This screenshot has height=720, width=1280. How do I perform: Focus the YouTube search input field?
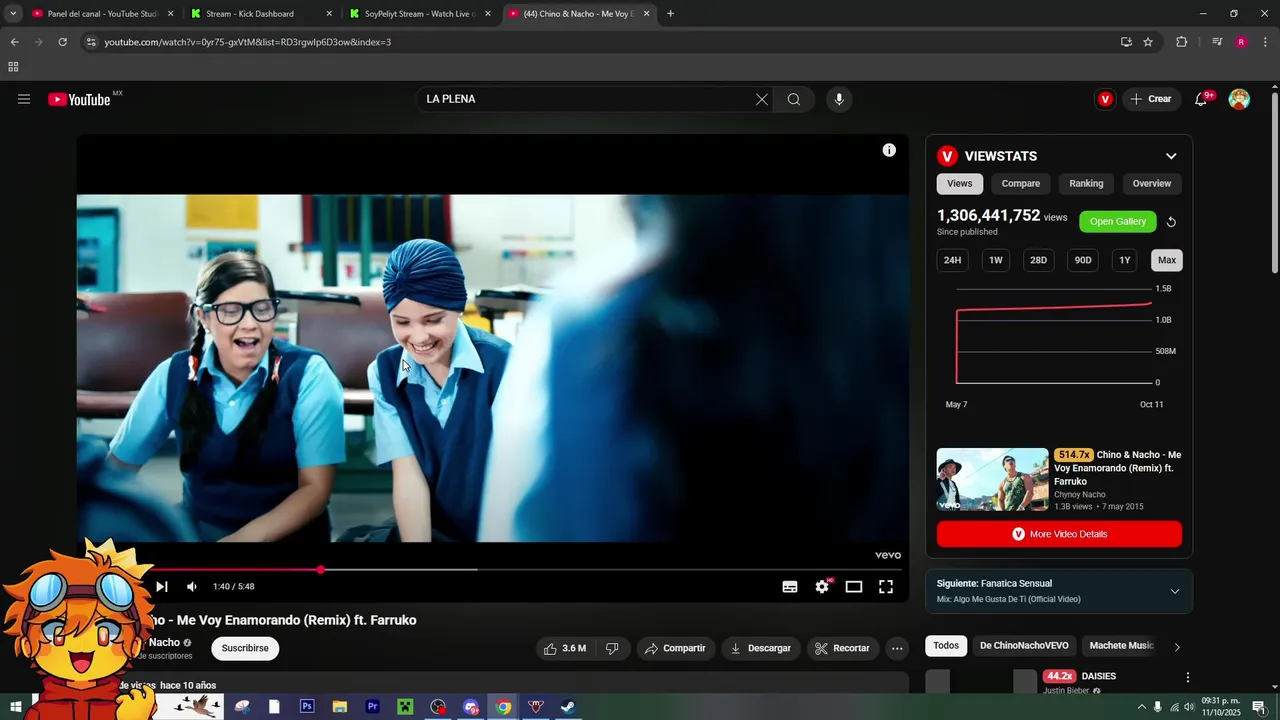[587, 99]
